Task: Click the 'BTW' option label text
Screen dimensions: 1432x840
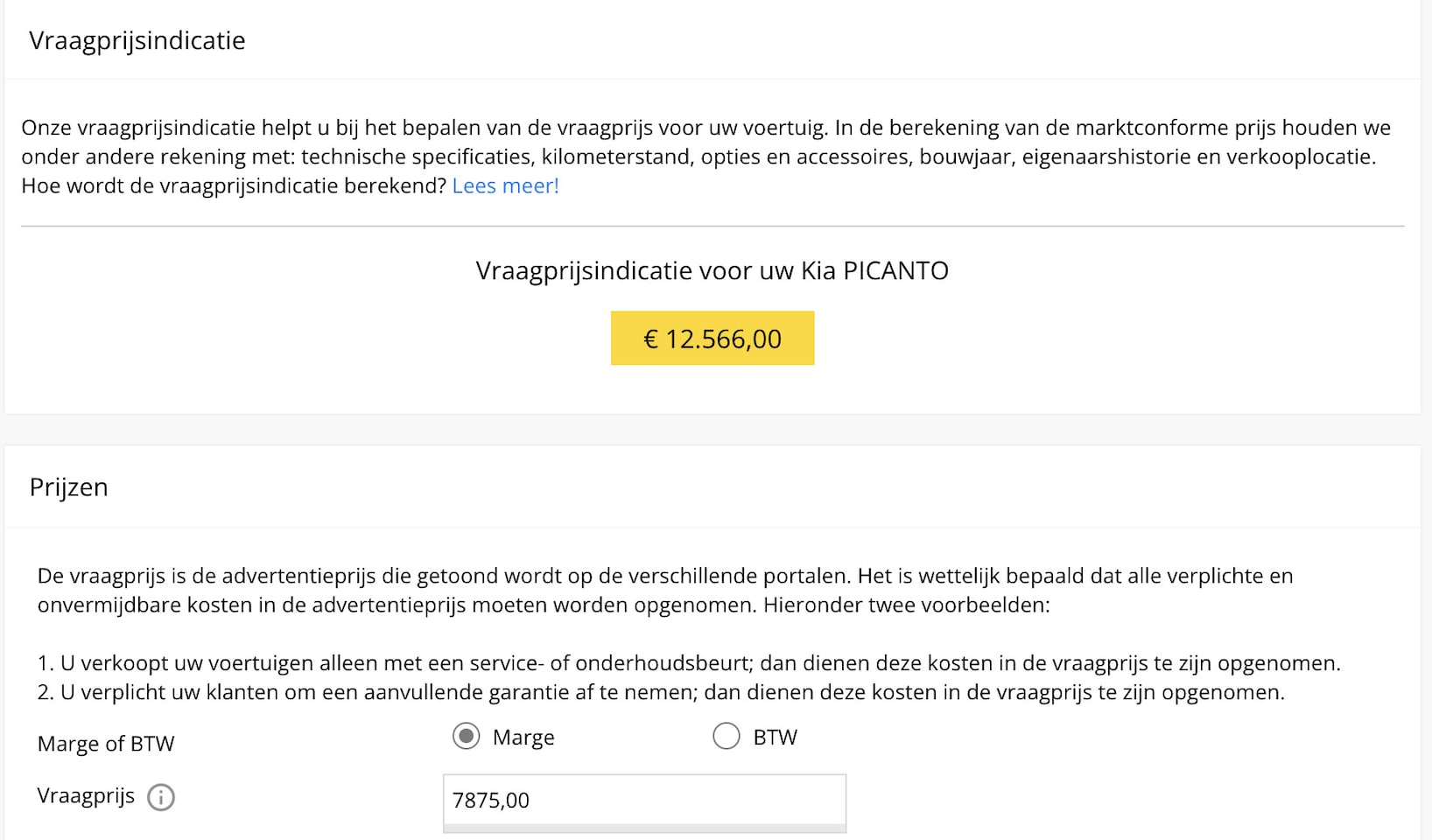Action: tap(775, 738)
